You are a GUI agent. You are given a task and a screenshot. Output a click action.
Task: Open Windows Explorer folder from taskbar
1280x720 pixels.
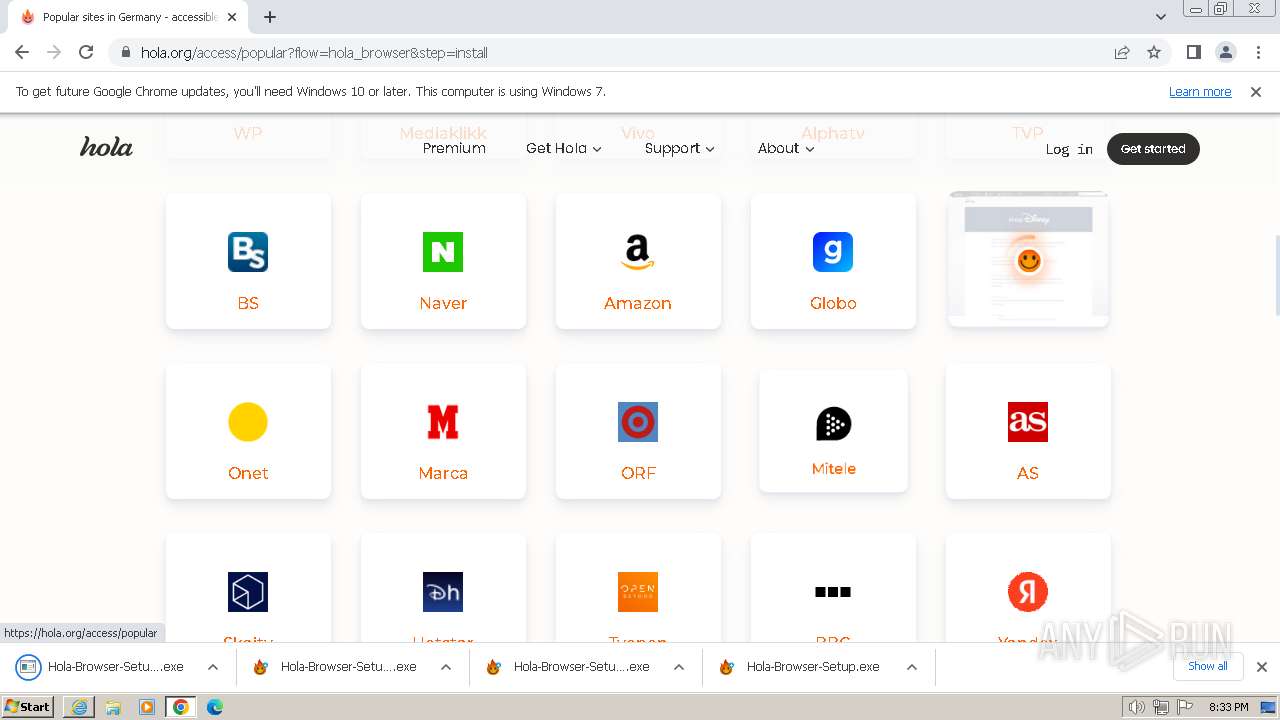point(113,707)
